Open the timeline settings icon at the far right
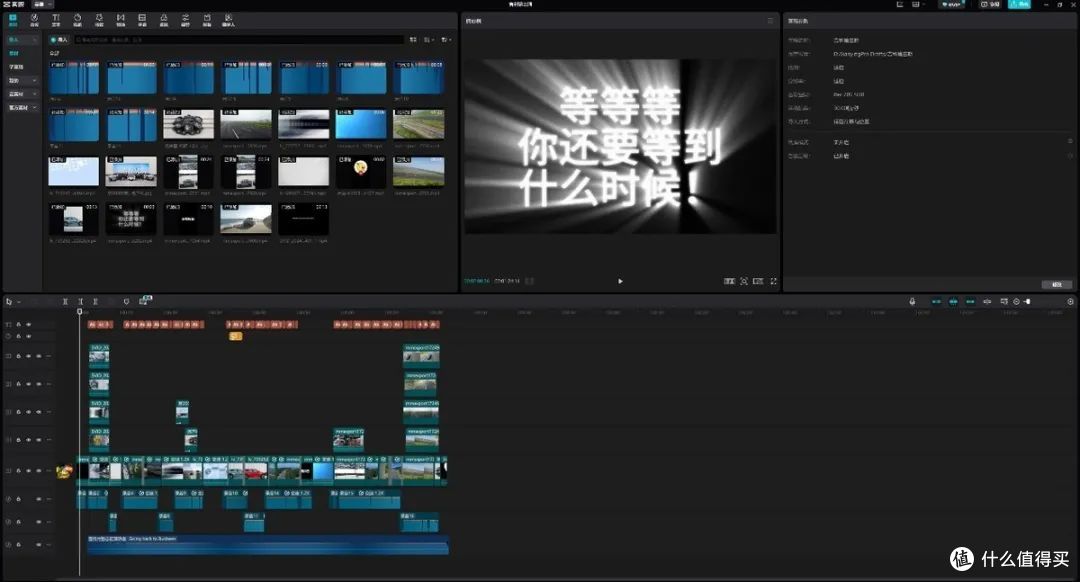1080x582 pixels. [1070, 302]
